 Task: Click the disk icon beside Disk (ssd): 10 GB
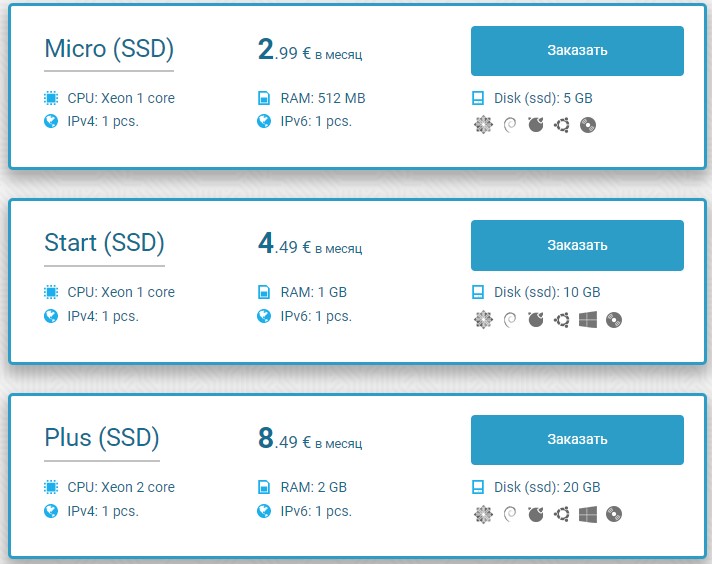(x=478, y=292)
